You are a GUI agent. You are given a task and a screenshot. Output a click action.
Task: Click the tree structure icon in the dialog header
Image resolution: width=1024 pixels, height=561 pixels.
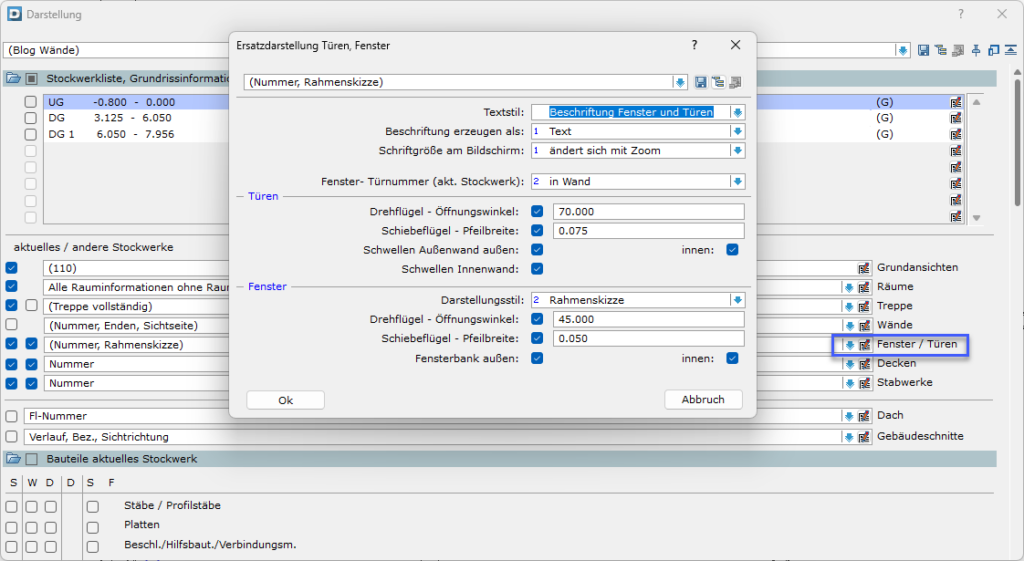[718, 82]
